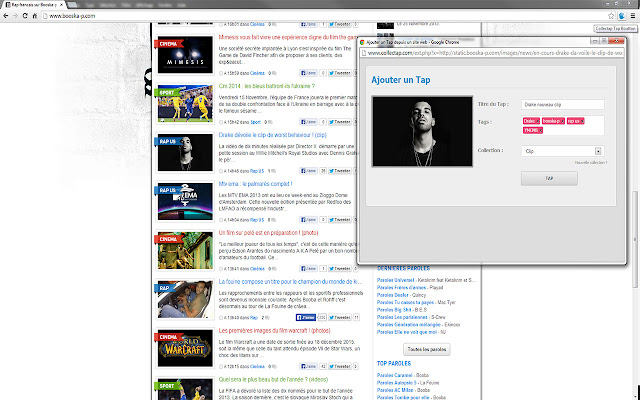The height and width of the screenshot is (400, 640).
Task: Click the MTV EMA article thumbnail
Action: click(x=185, y=201)
